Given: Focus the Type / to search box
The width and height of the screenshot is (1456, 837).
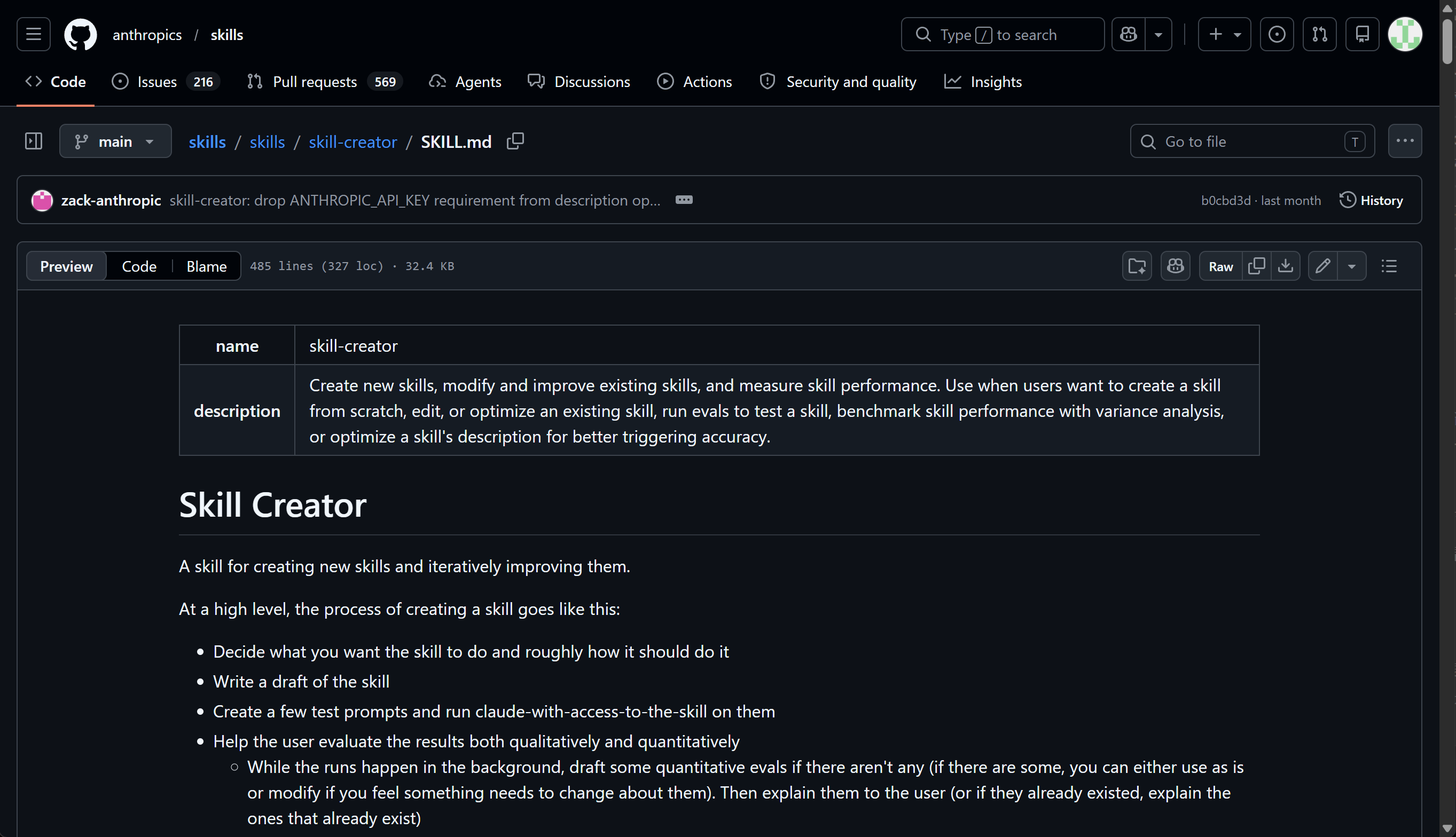Looking at the screenshot, I should tap(1003, 35).
